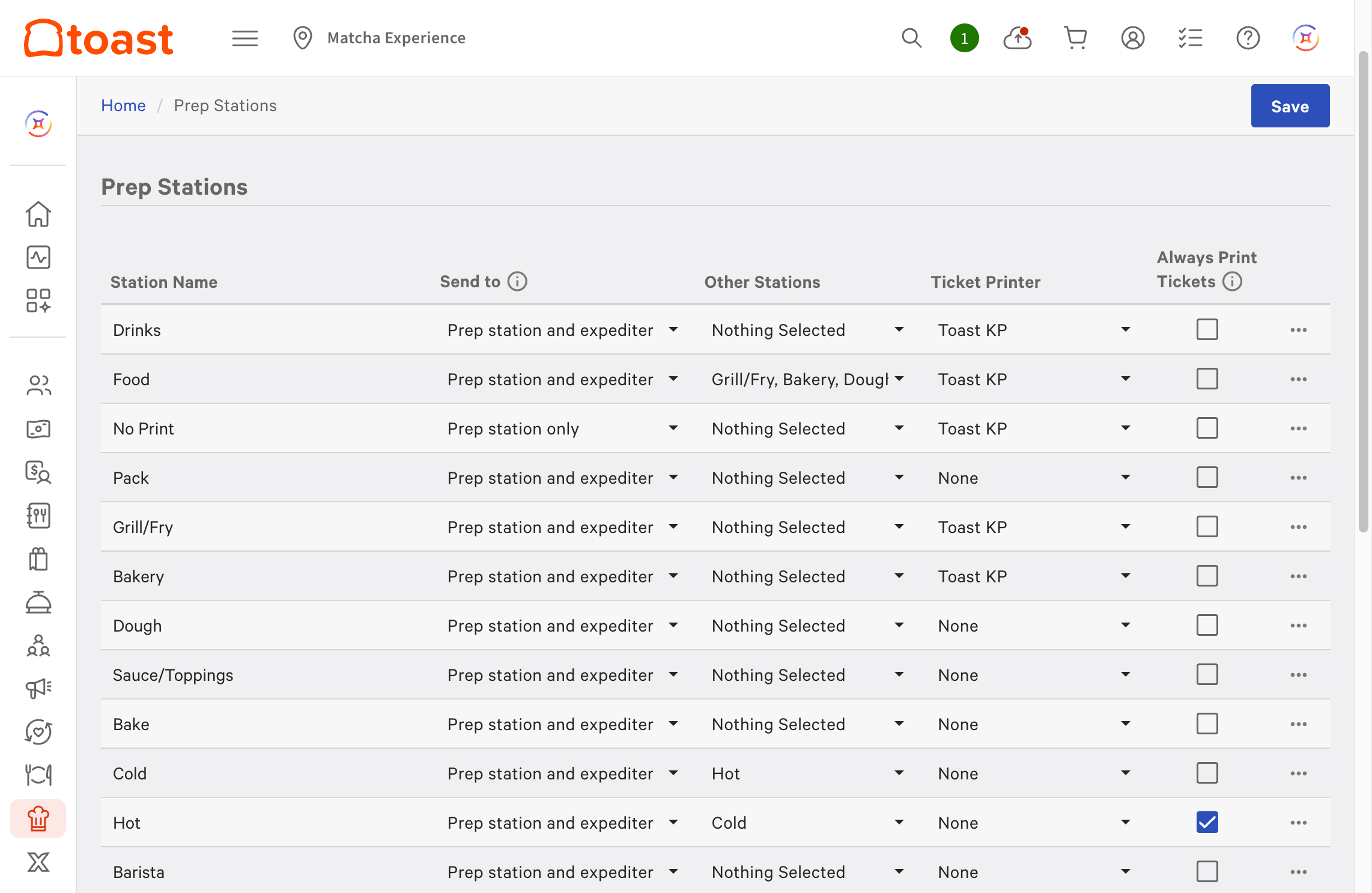The width and height of the screenshot is (1372, 893).
Task: Open the activity chart sidebar icon
Action: coord(38,257)
